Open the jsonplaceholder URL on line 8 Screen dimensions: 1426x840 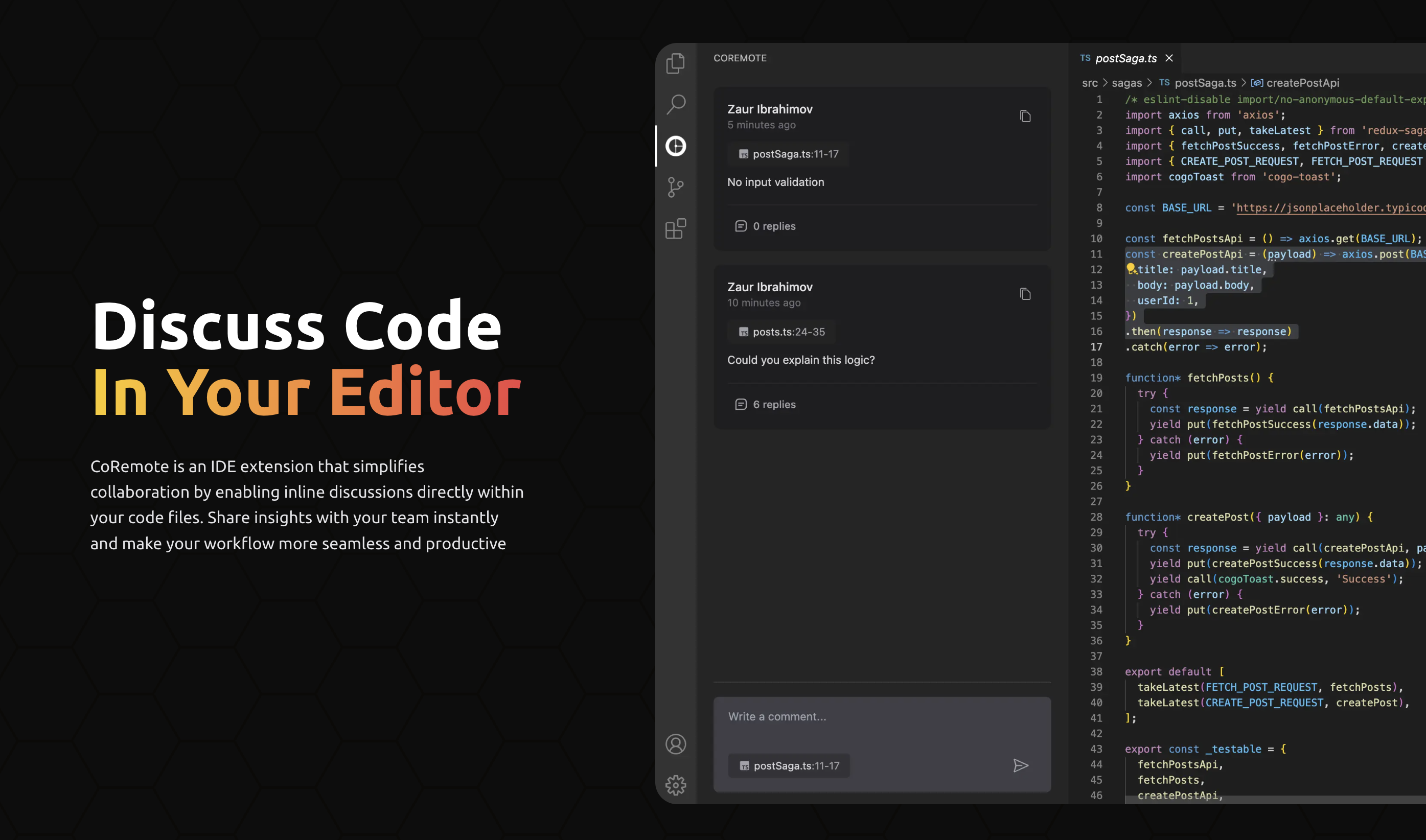[x=1330, y=208]
